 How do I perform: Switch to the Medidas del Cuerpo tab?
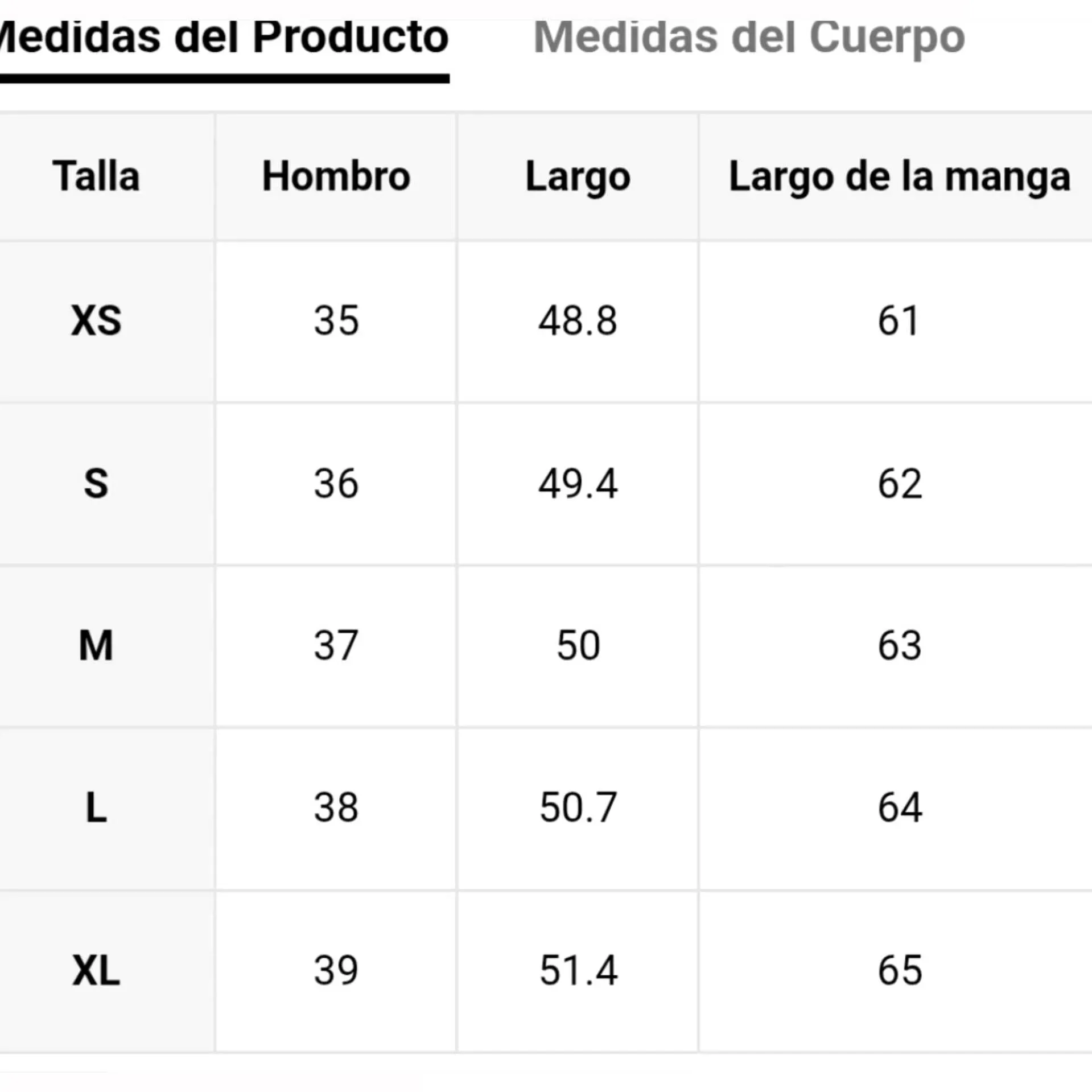click(x=748, y=38)
